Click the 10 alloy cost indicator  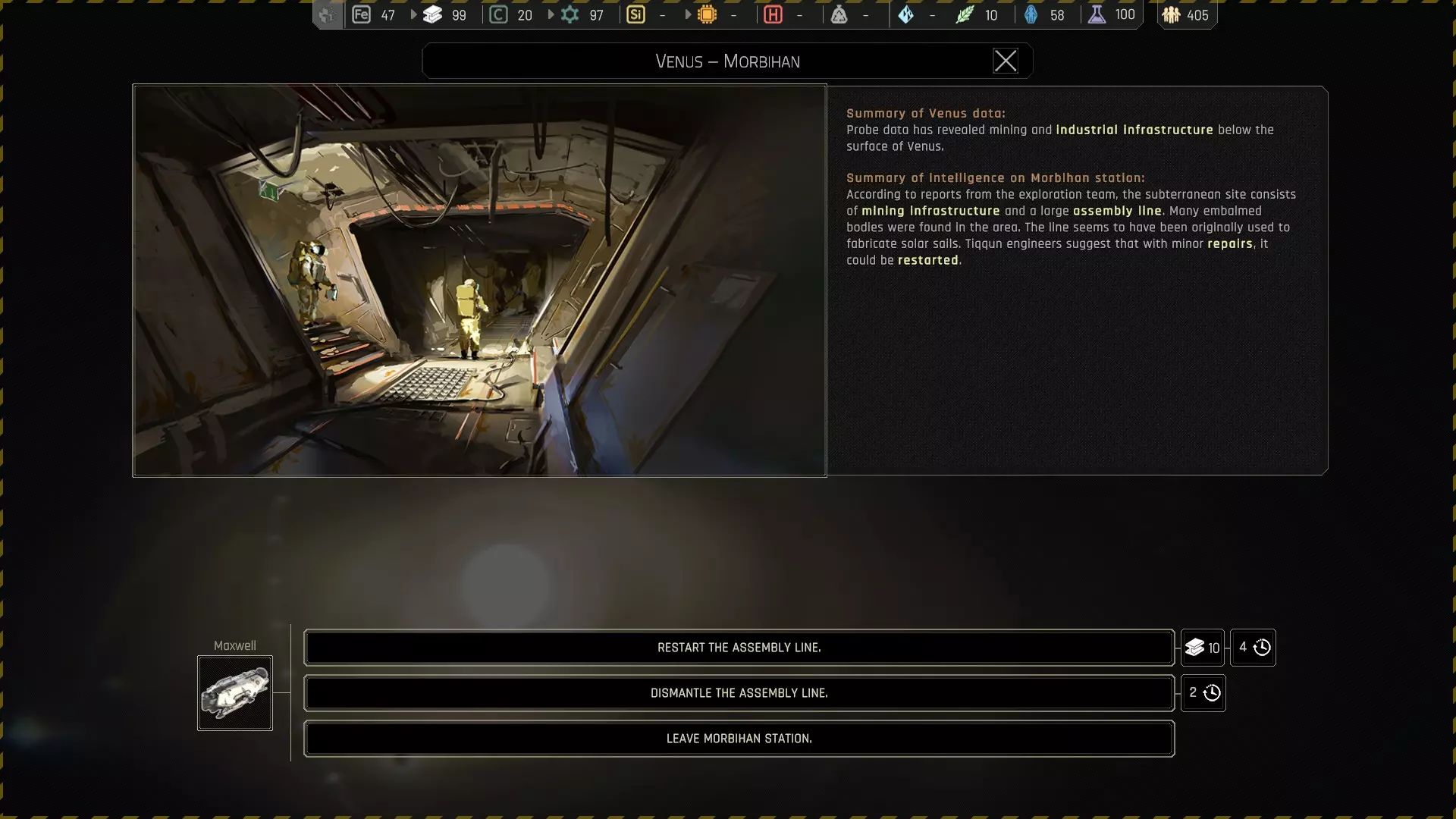pyautogui.click(x=1202, y=648)
